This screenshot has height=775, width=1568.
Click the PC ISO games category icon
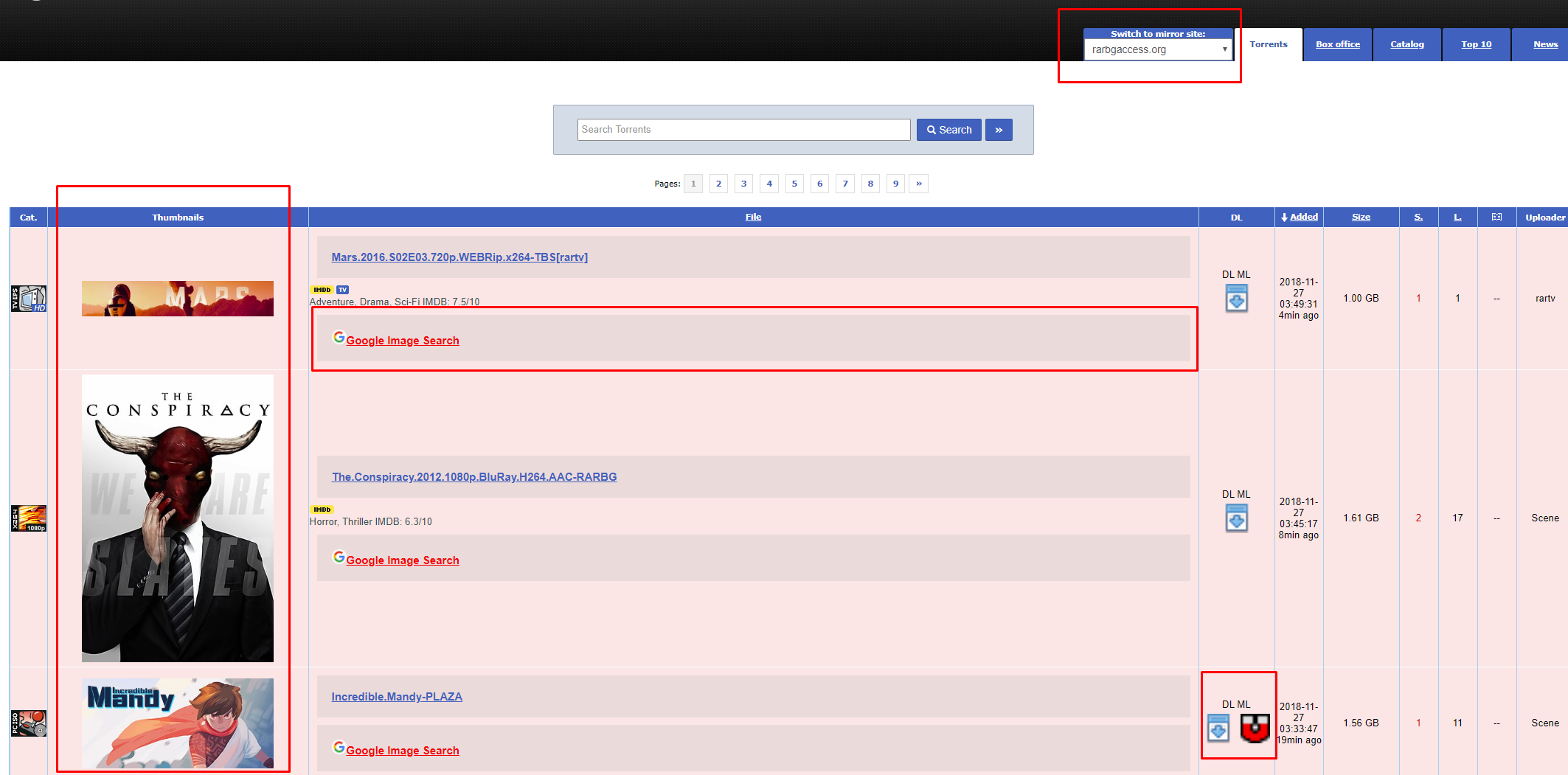(x=29, y=723)
